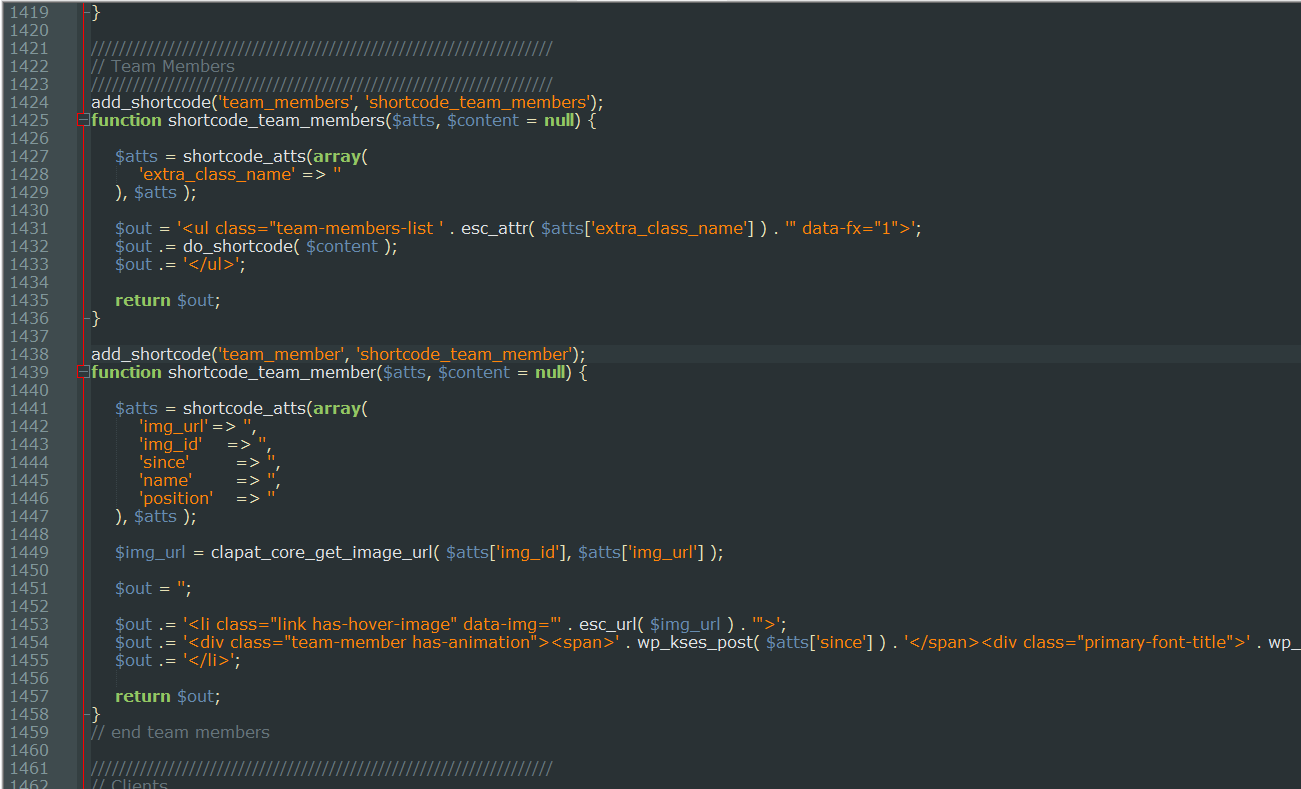Click line number 1431 in the margin
1301x789 pixels.
28,228
